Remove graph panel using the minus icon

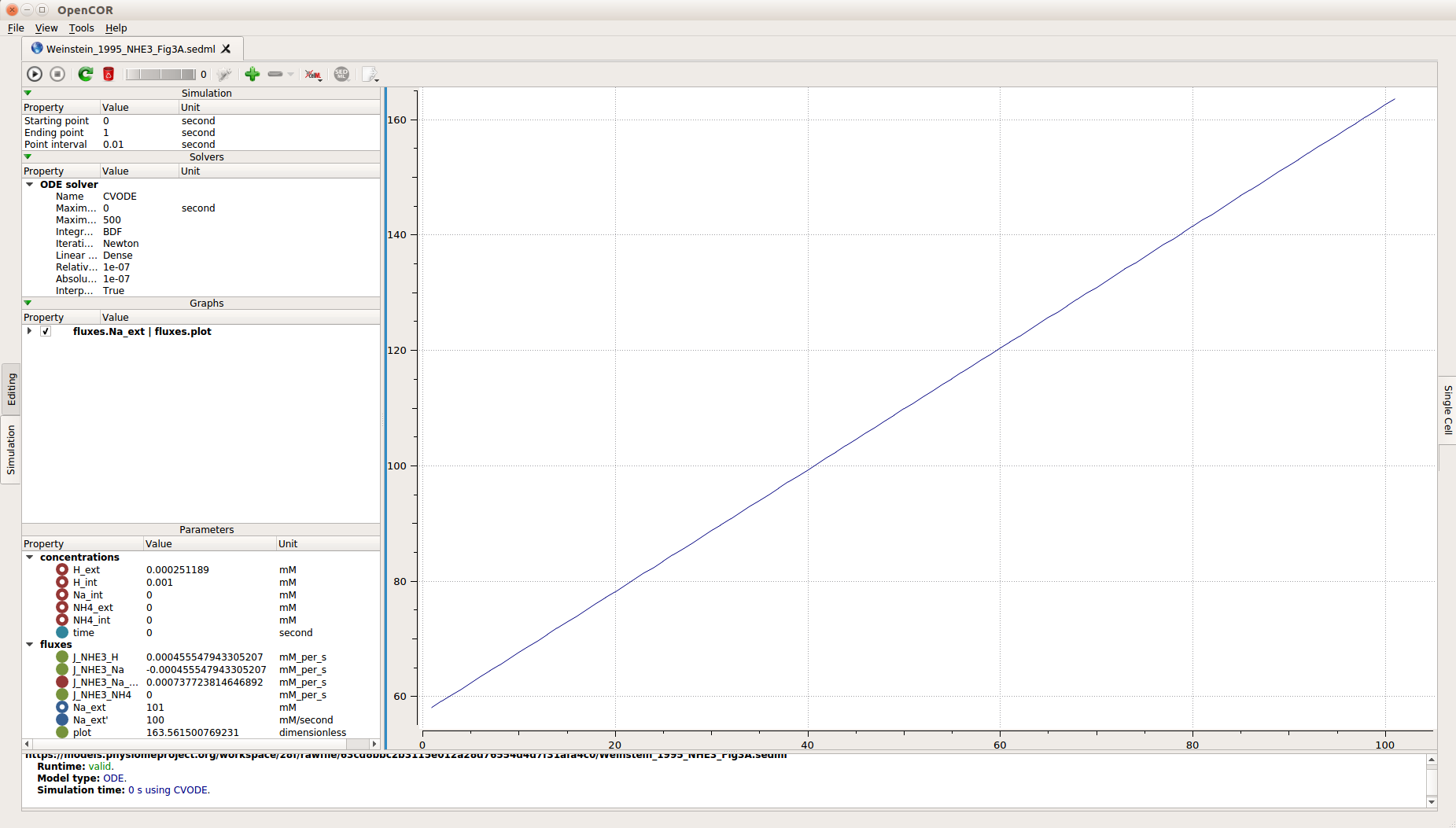(275, 74)
